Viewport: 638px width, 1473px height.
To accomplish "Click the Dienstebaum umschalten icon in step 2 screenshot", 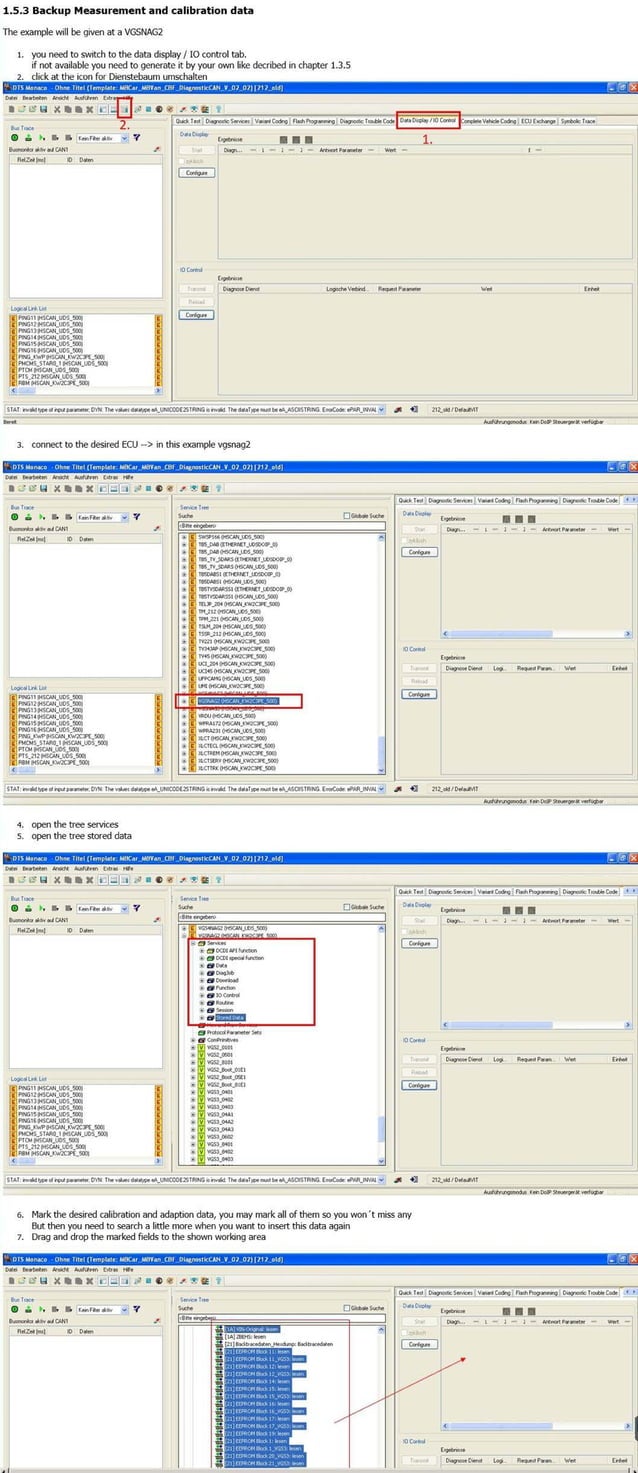I will pos(124,109).
